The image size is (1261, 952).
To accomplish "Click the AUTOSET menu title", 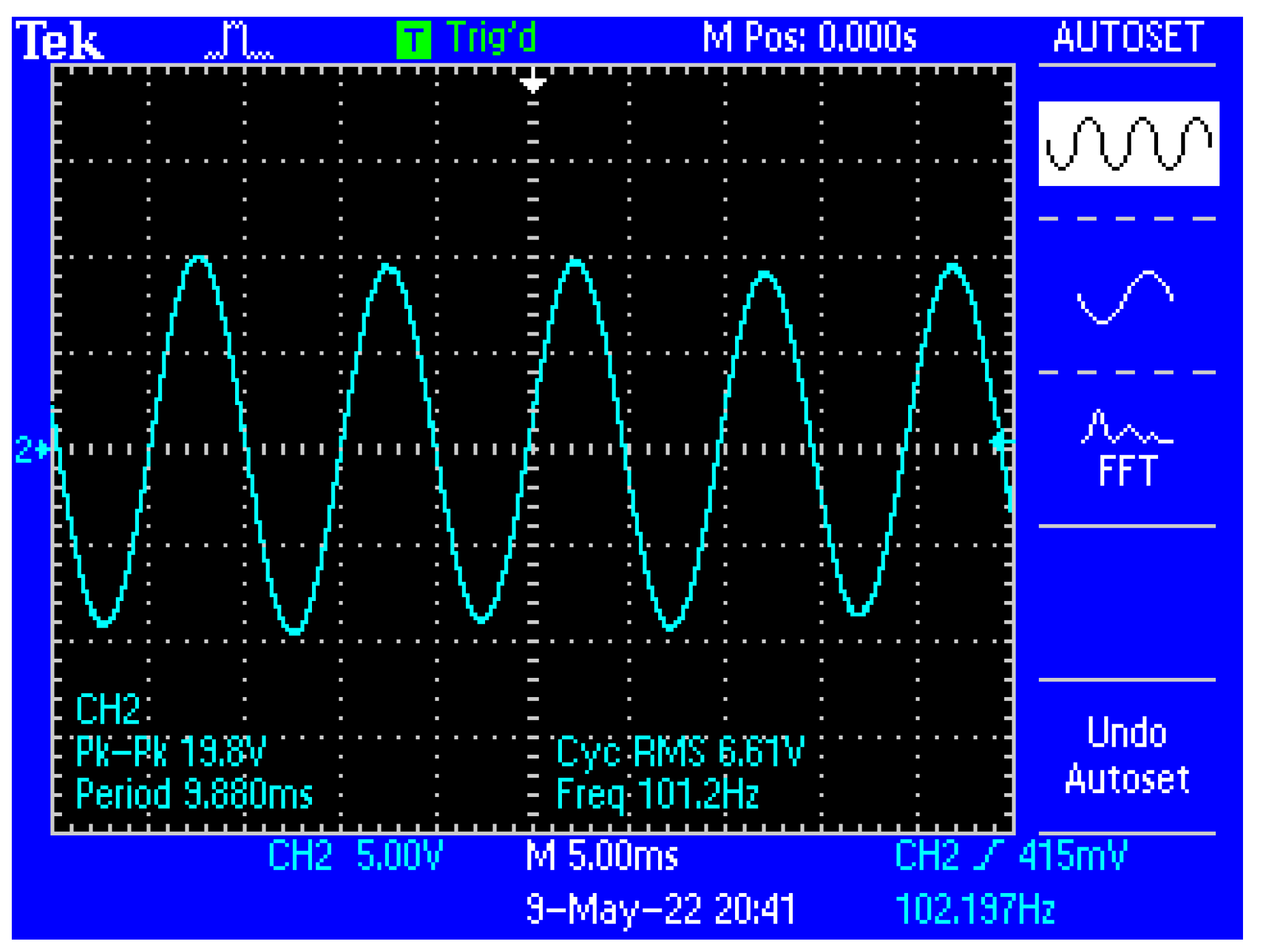I will coord(1128,37).
